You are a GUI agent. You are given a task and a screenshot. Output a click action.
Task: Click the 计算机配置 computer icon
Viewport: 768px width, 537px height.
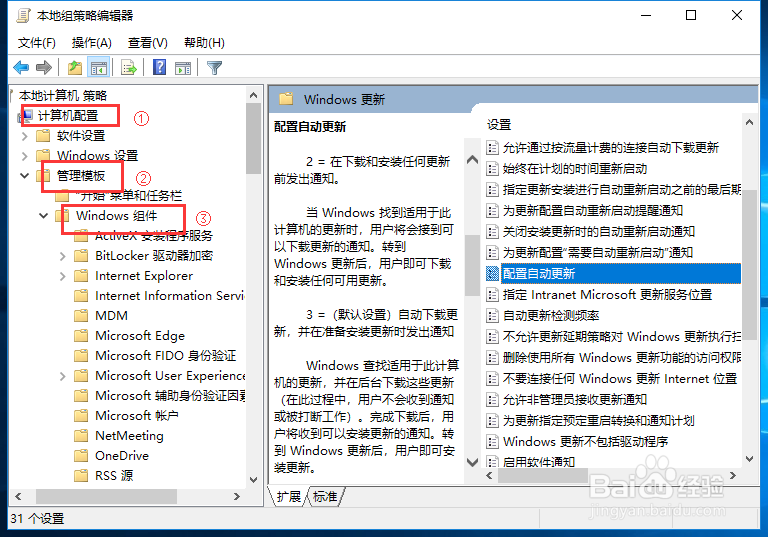pos(26,116)
